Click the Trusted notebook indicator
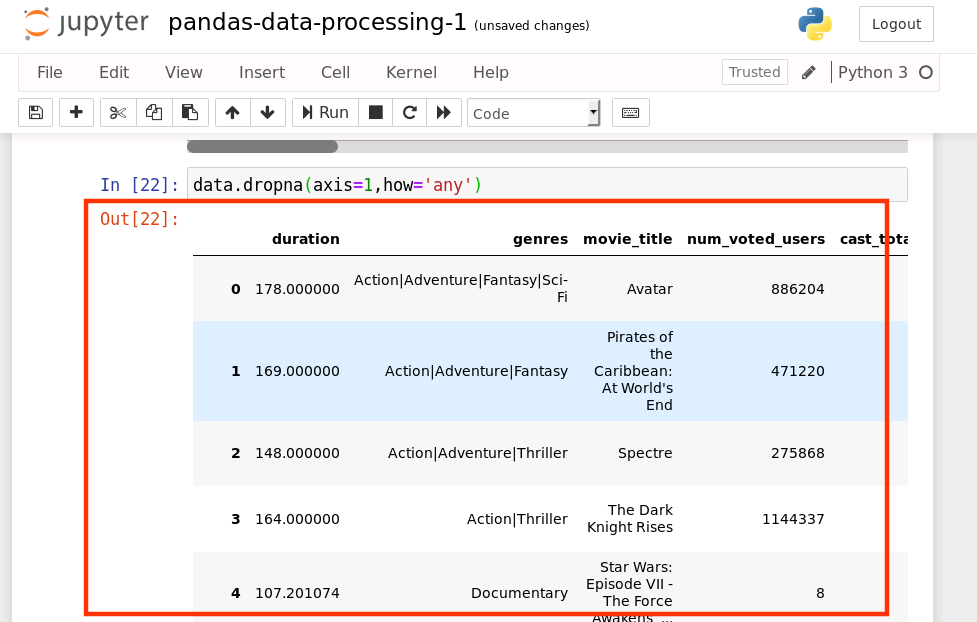 [754, 72]
